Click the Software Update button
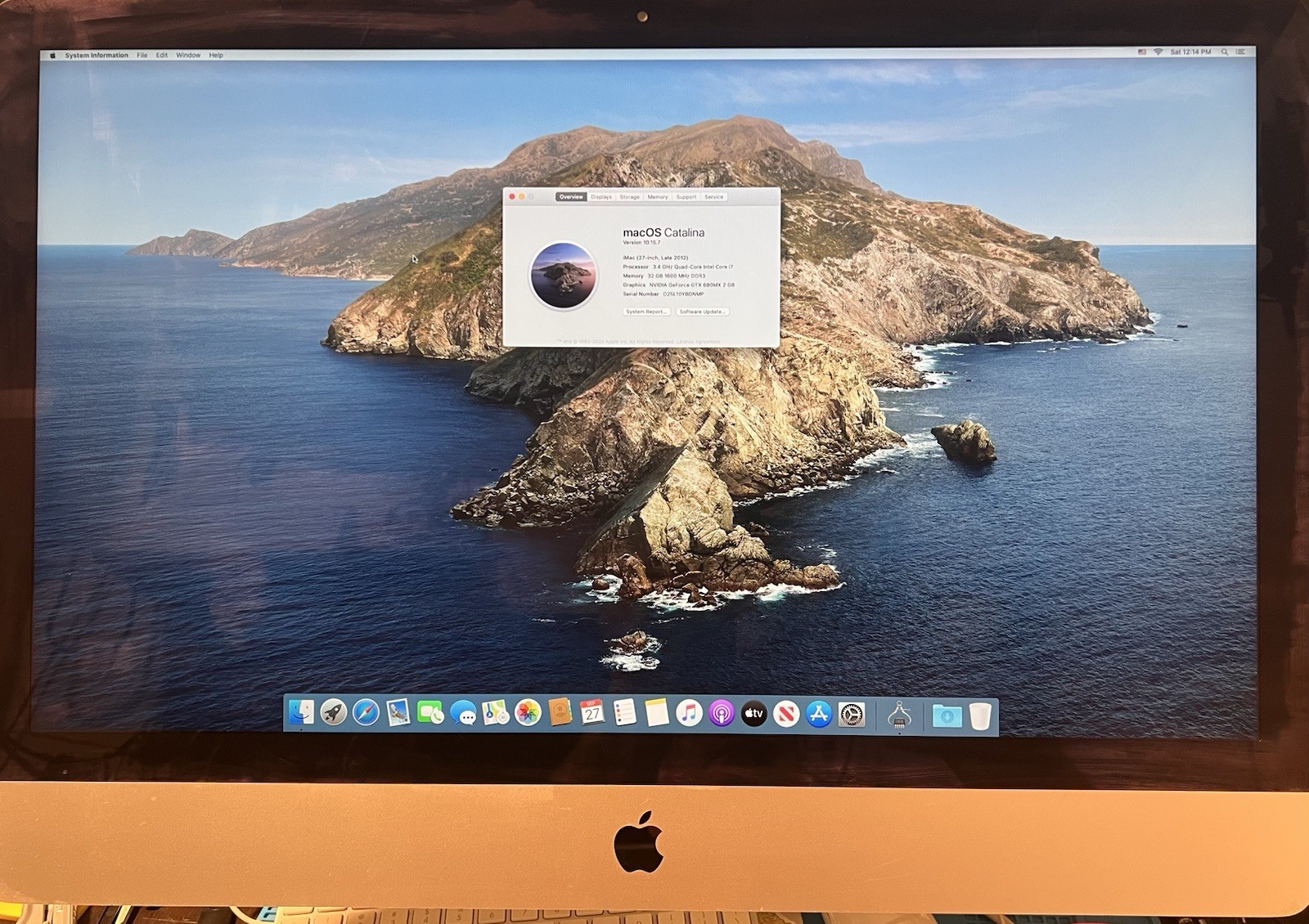 [702, 312]
